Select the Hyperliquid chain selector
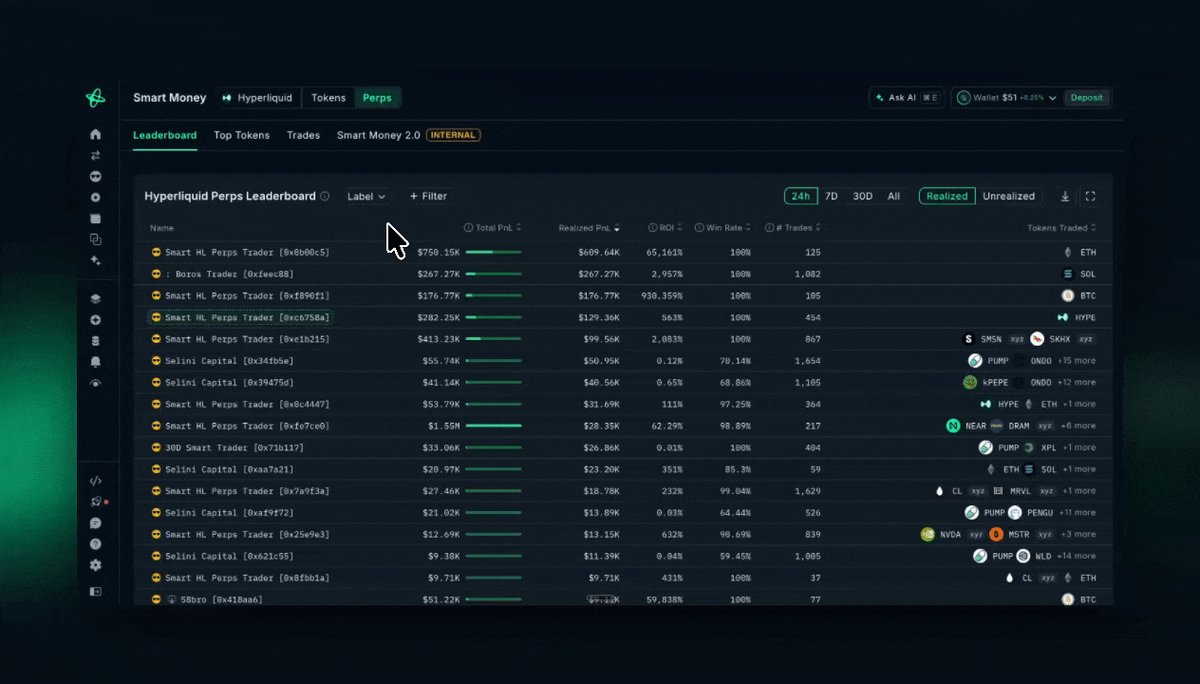 (258, 98)
